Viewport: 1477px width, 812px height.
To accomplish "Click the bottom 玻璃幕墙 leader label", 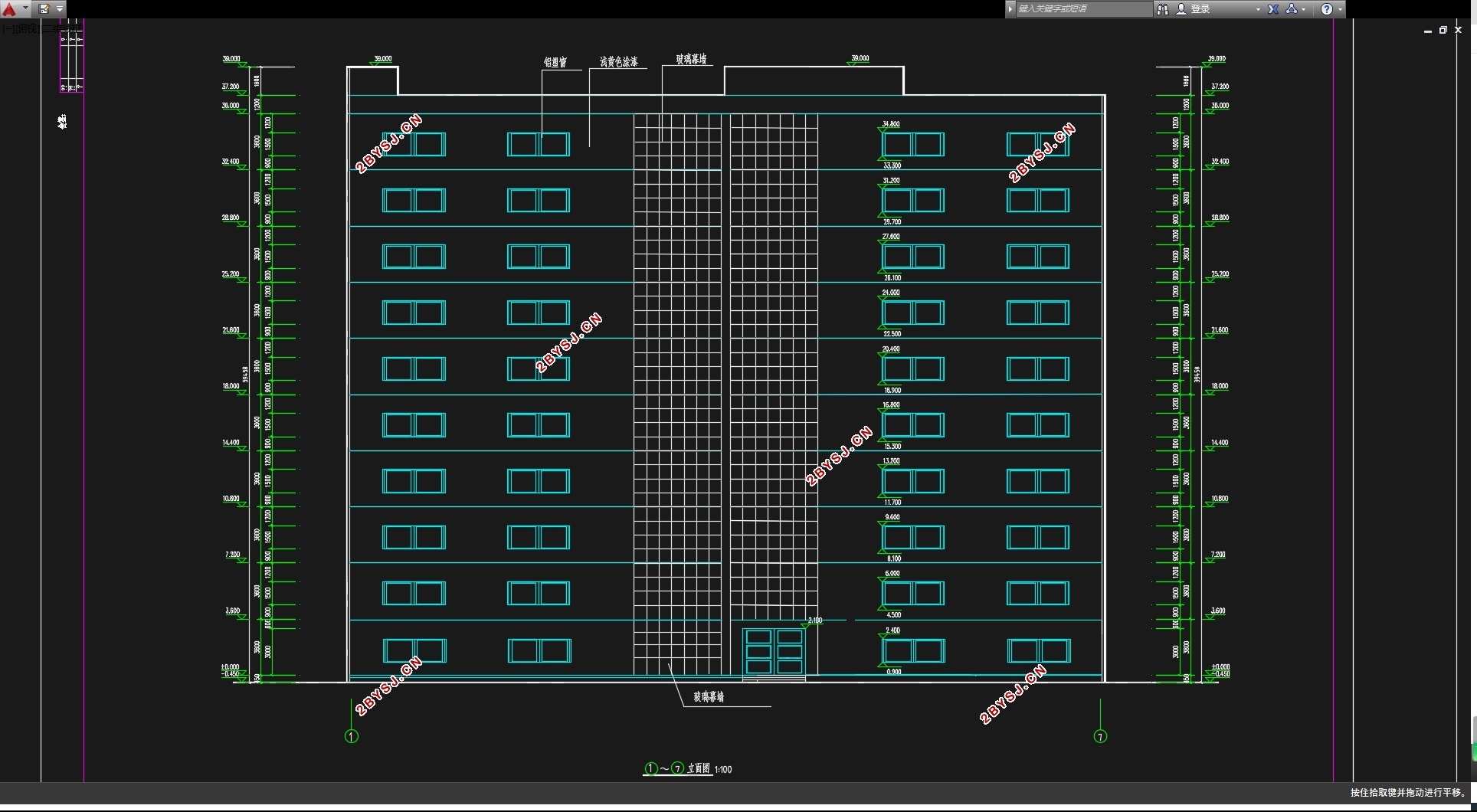I will pos(709,697).
